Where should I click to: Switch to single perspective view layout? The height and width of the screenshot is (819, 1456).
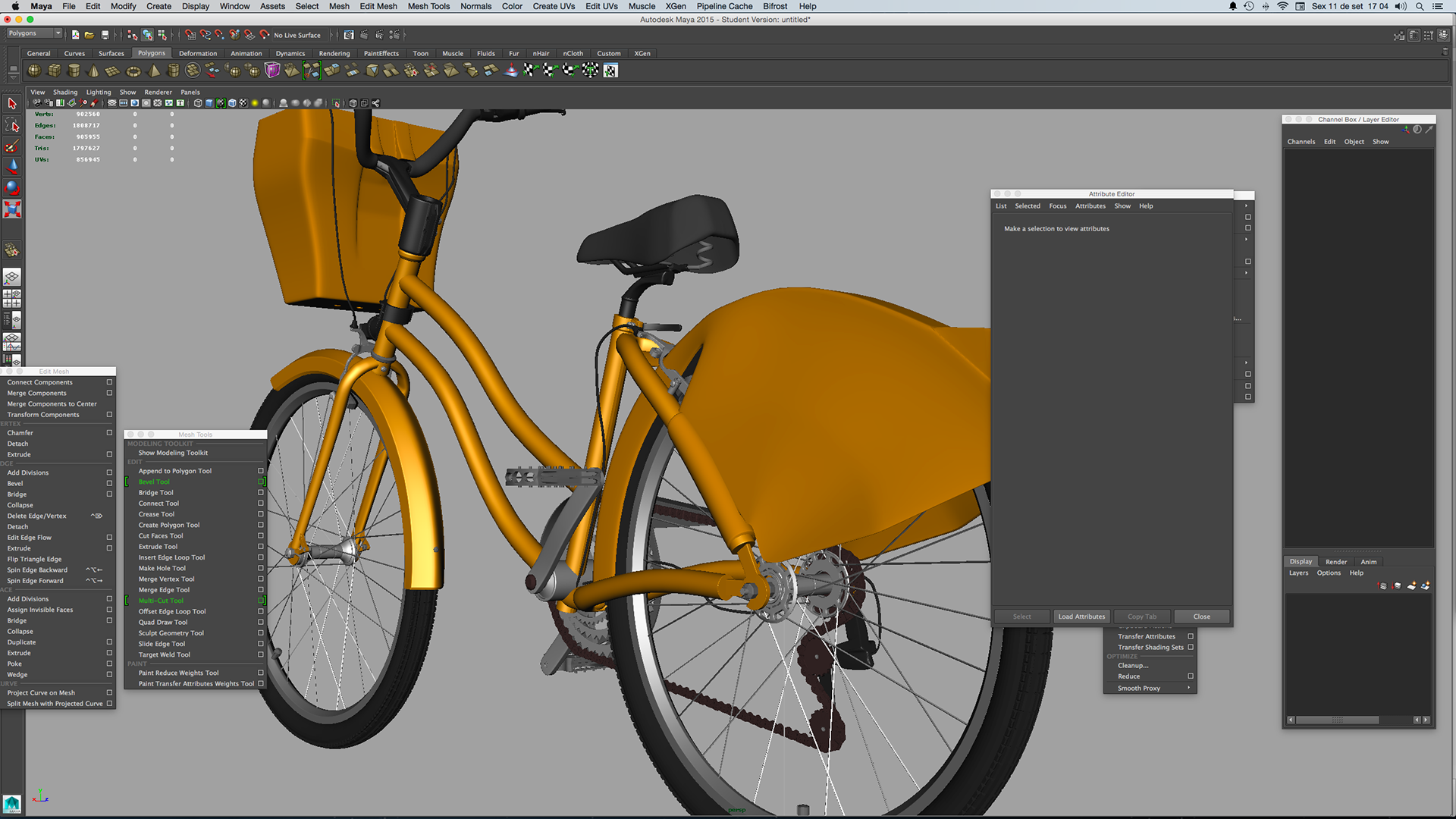pos(12,278)
